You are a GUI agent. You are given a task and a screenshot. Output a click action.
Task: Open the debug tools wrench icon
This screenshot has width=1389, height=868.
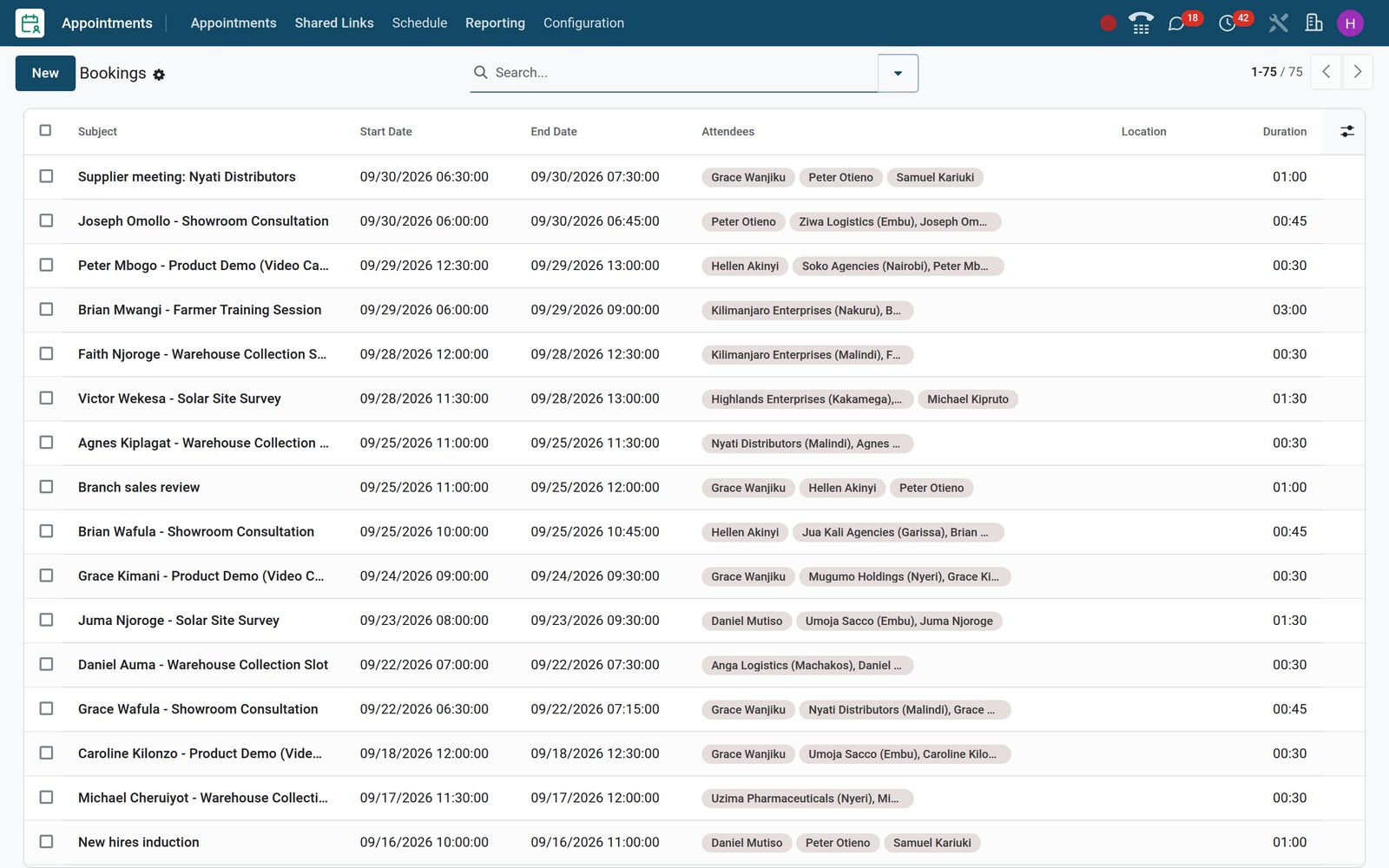point(1278,23)
